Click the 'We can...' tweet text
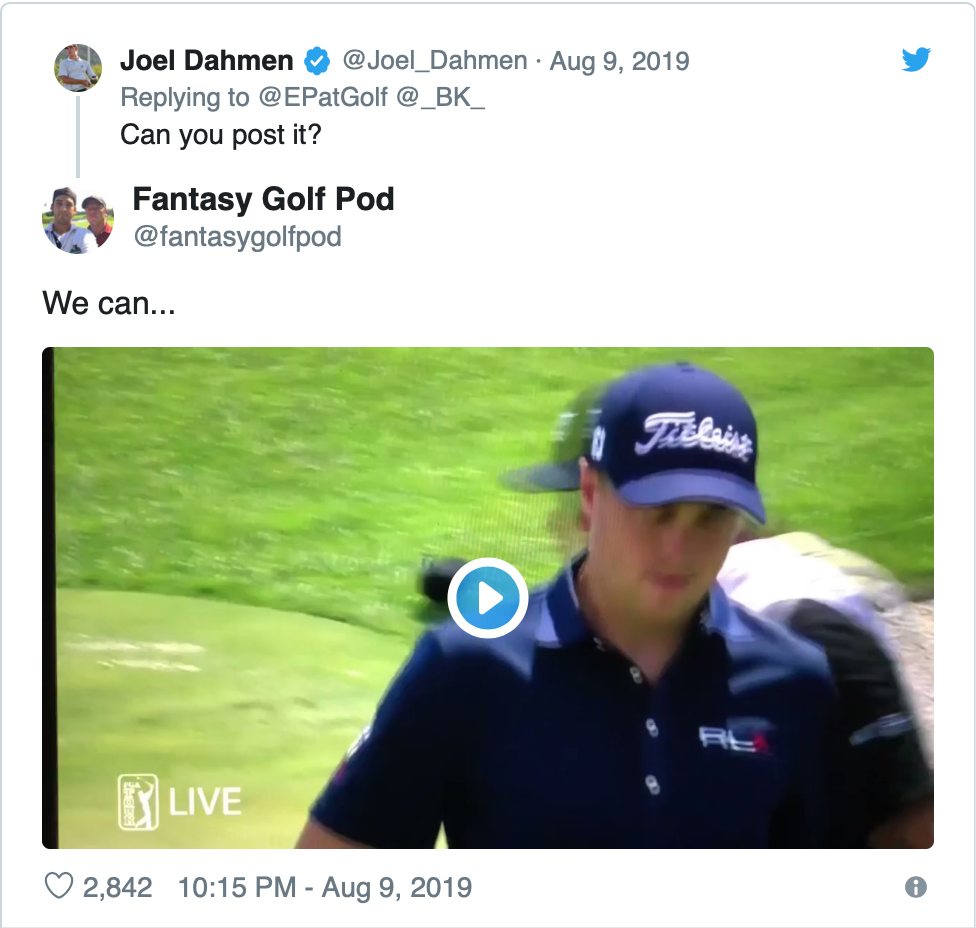Screen dimensions: 976x928 tap(109, 303)
